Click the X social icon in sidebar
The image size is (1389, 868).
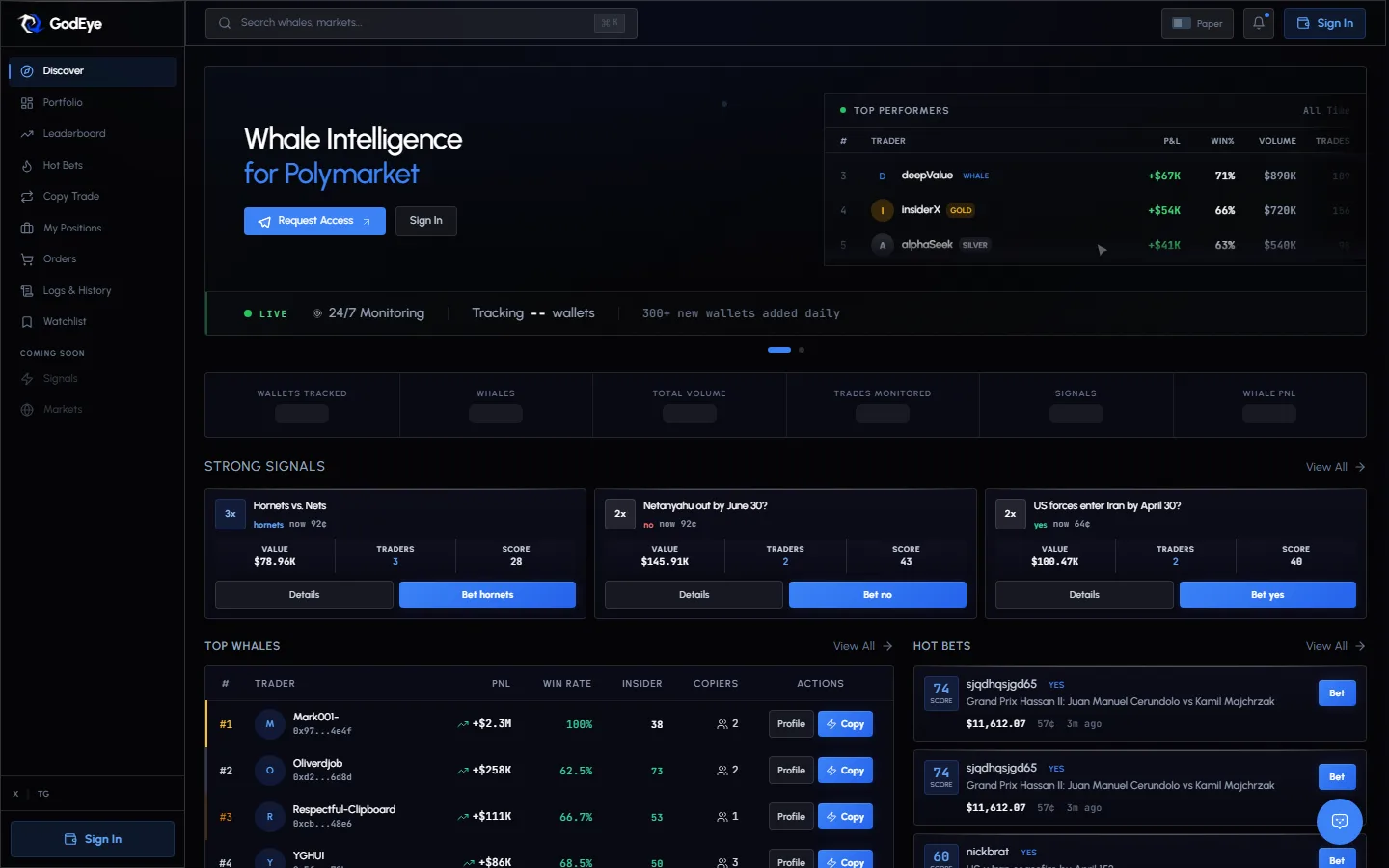pyautogui.click(x=15, y=794)
